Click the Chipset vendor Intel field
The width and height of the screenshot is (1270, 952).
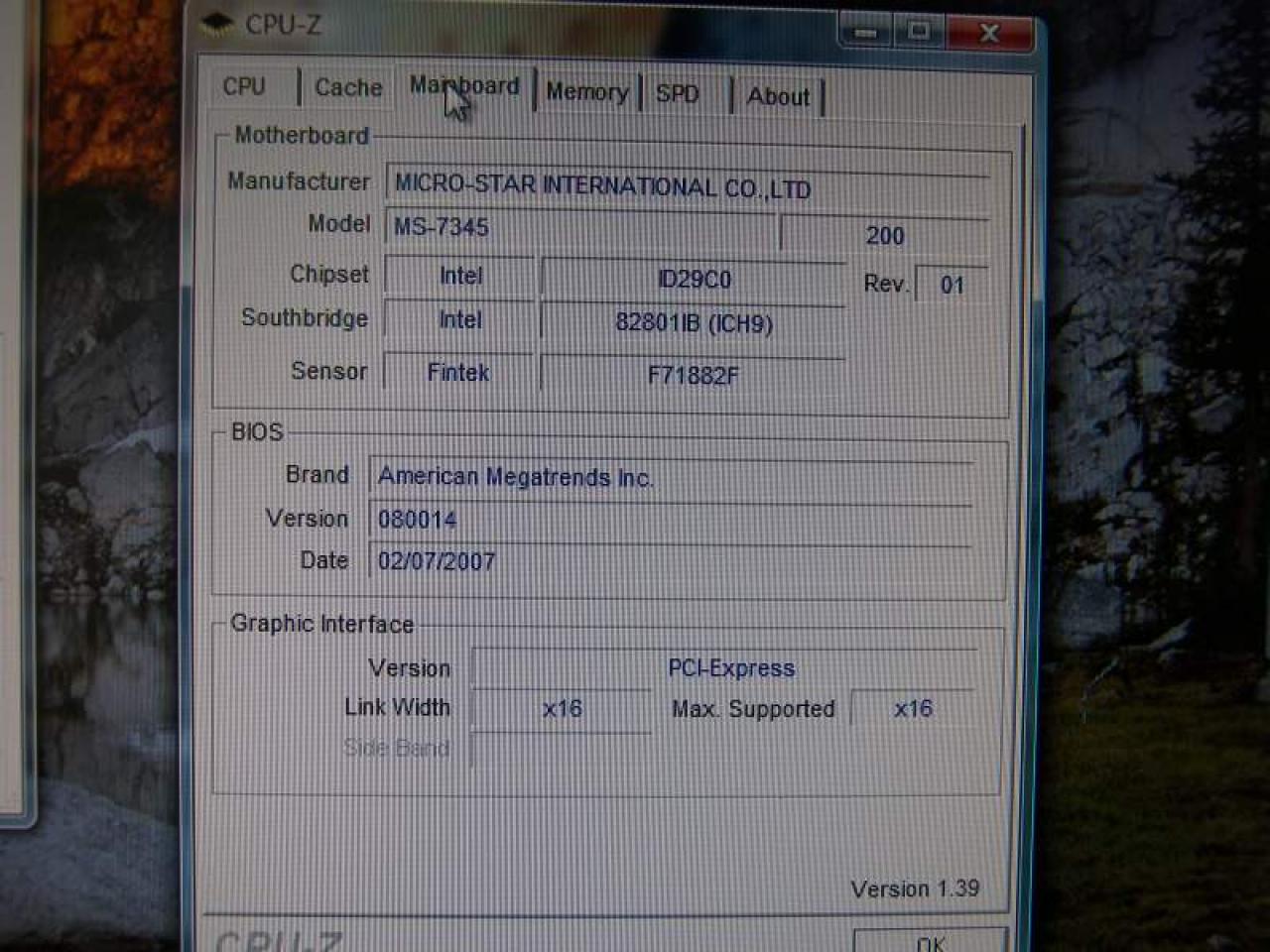pos(459,276)
